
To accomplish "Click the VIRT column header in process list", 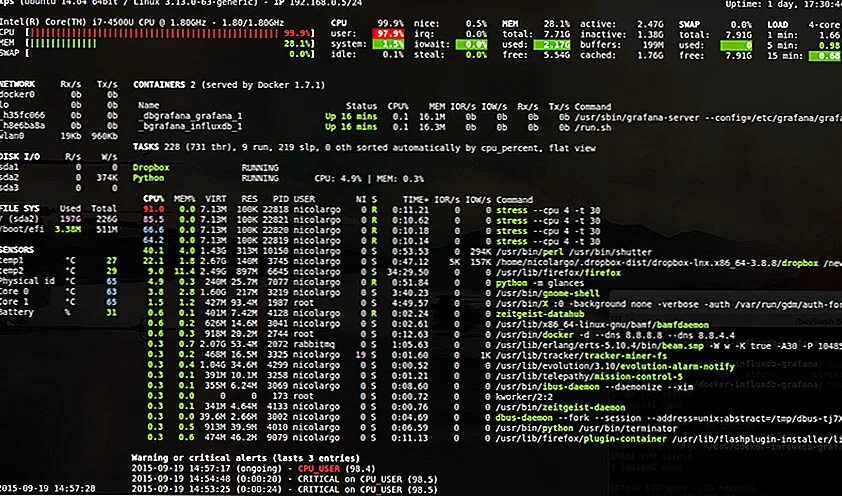I will 216,199.
